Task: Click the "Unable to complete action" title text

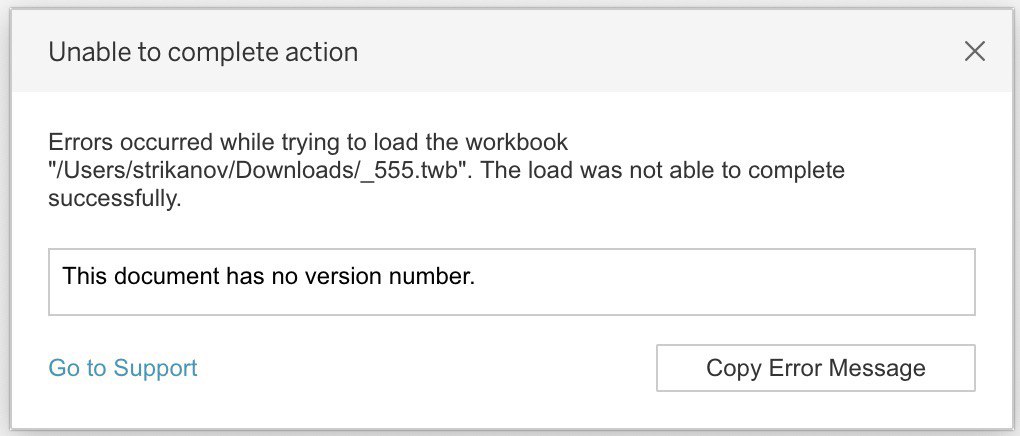Action: pyautogui.click(x=203, y=52)
